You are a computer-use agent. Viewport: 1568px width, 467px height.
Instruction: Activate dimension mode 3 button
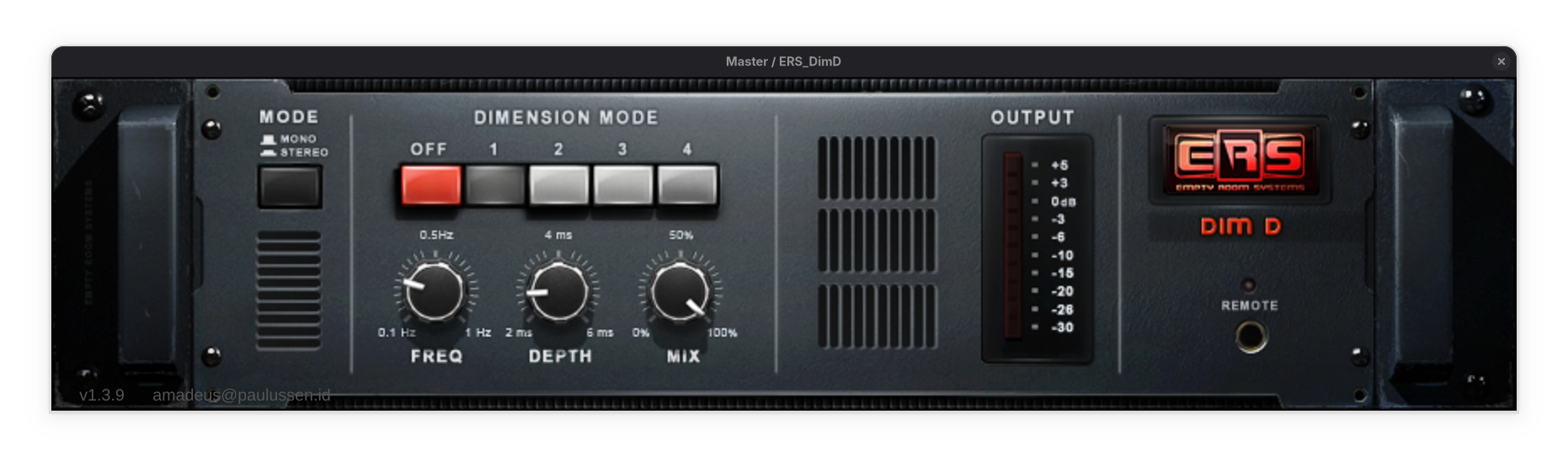tap(623, 185)
